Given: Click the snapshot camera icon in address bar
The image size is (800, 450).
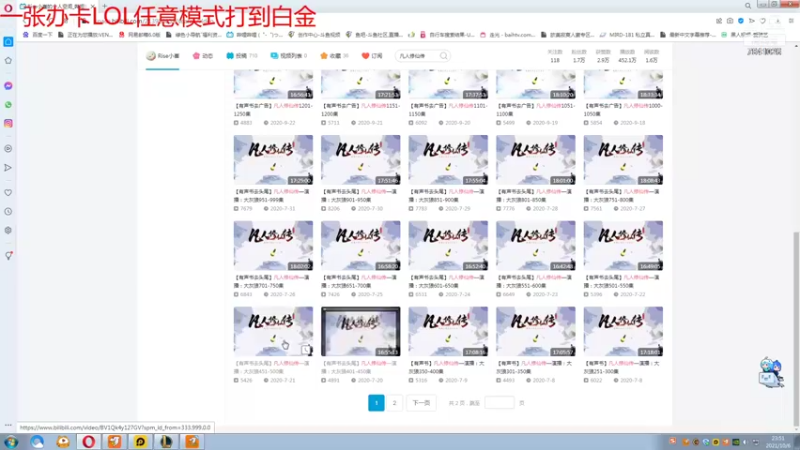Looking at the screenshot, I should pyautogui.click(x=730, y=21).
